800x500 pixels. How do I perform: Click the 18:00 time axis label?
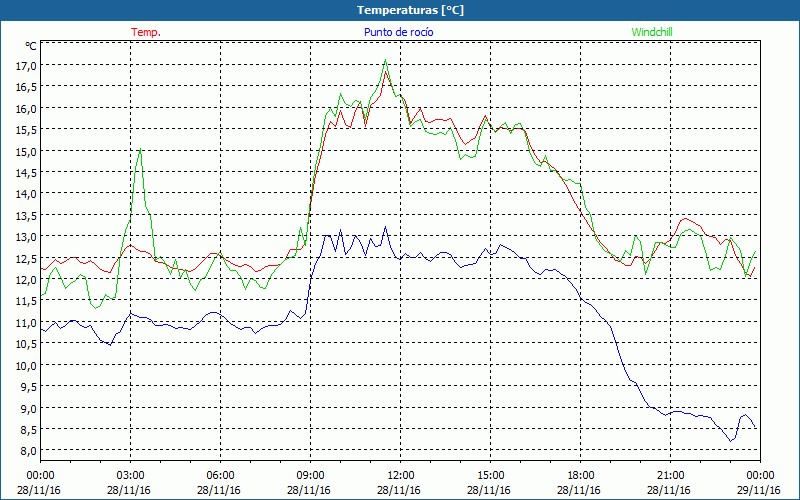[x=581, y=476]
